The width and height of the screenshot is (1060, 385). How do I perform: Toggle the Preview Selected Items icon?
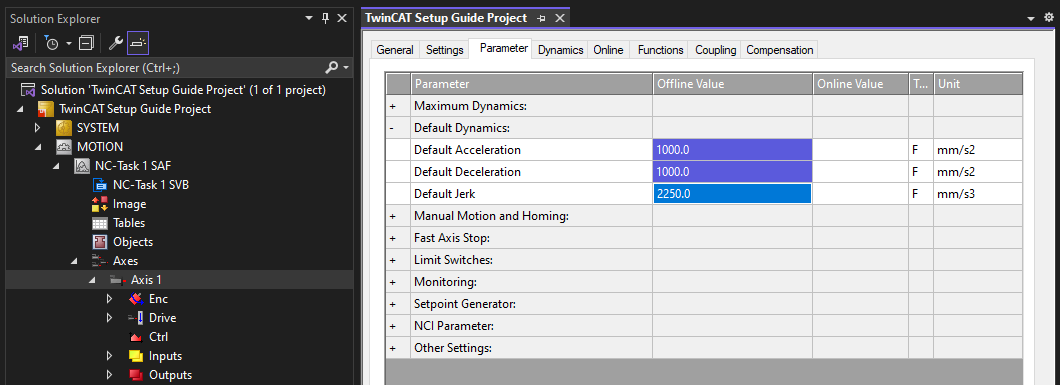[x=138, y=44]
